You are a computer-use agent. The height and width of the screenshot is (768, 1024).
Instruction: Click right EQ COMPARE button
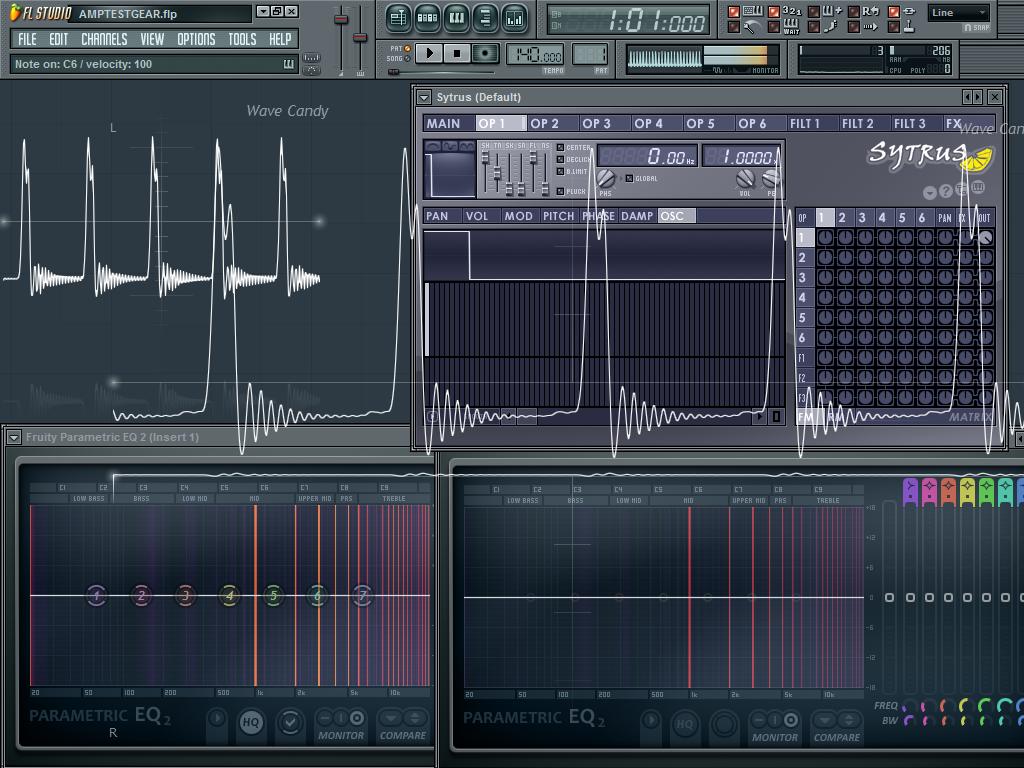(x=837, y=728)
